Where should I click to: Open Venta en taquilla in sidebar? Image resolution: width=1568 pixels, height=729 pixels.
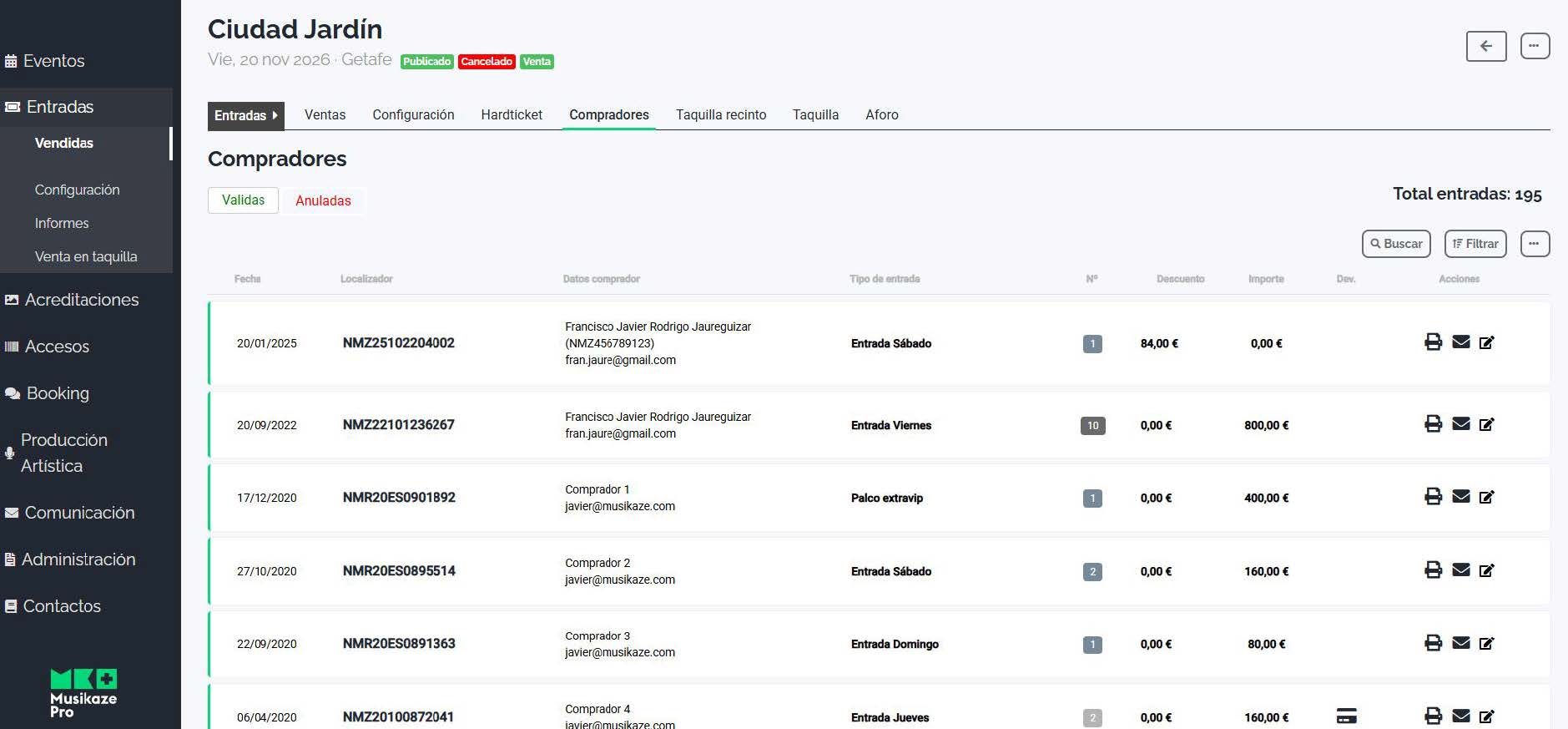[x=86, y=257]
